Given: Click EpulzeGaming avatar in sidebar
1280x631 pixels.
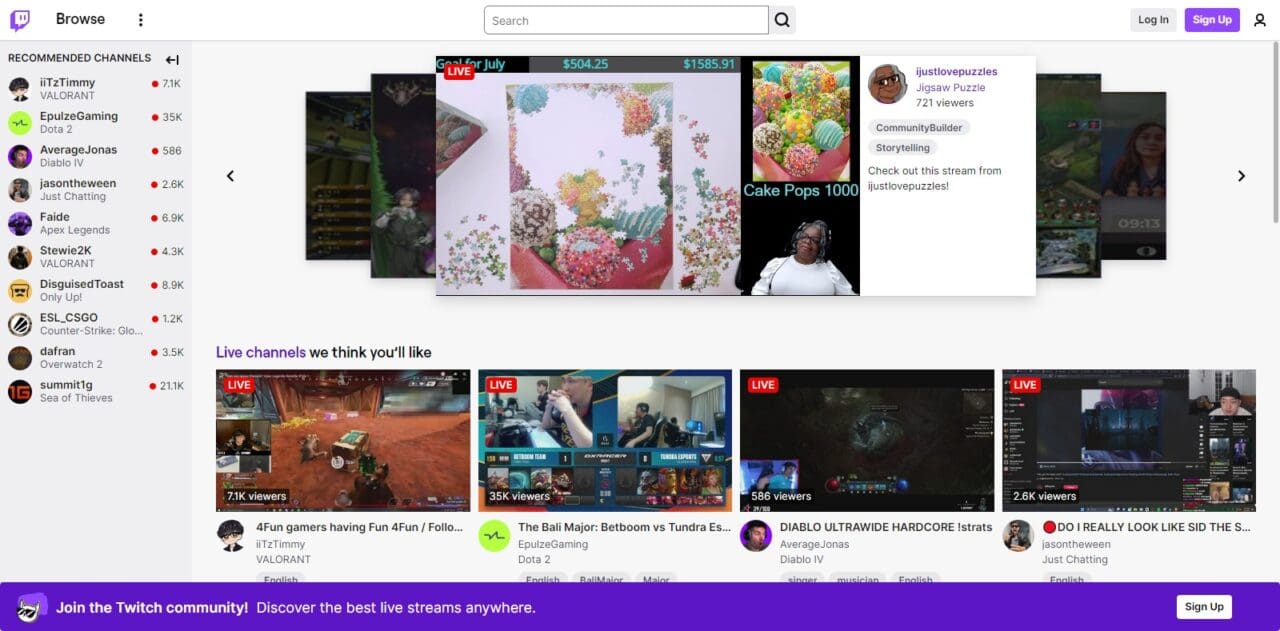Looking at the screenshot, I should 20,123.
